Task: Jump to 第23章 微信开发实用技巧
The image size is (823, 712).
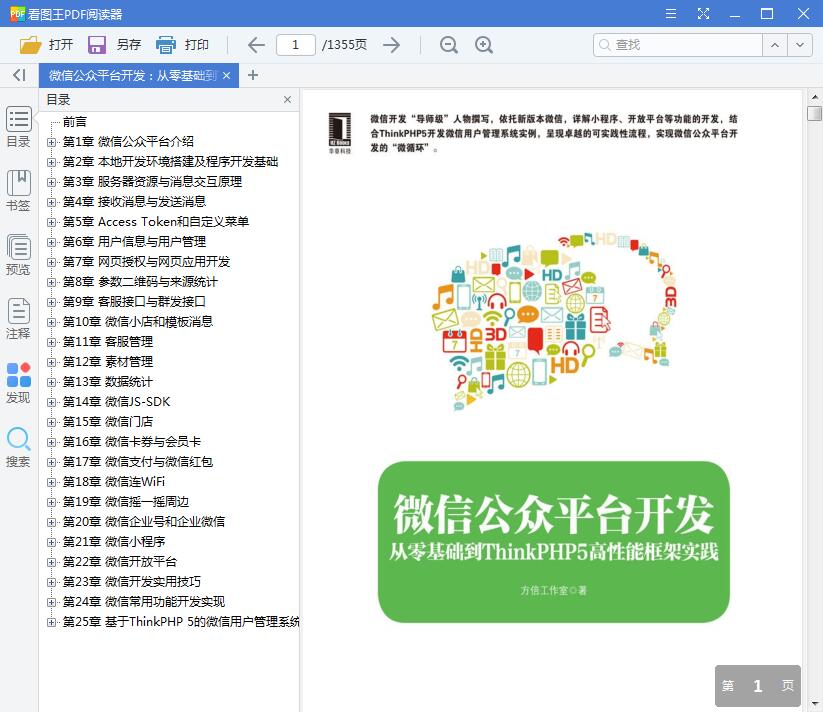Action: click(132, 581)
